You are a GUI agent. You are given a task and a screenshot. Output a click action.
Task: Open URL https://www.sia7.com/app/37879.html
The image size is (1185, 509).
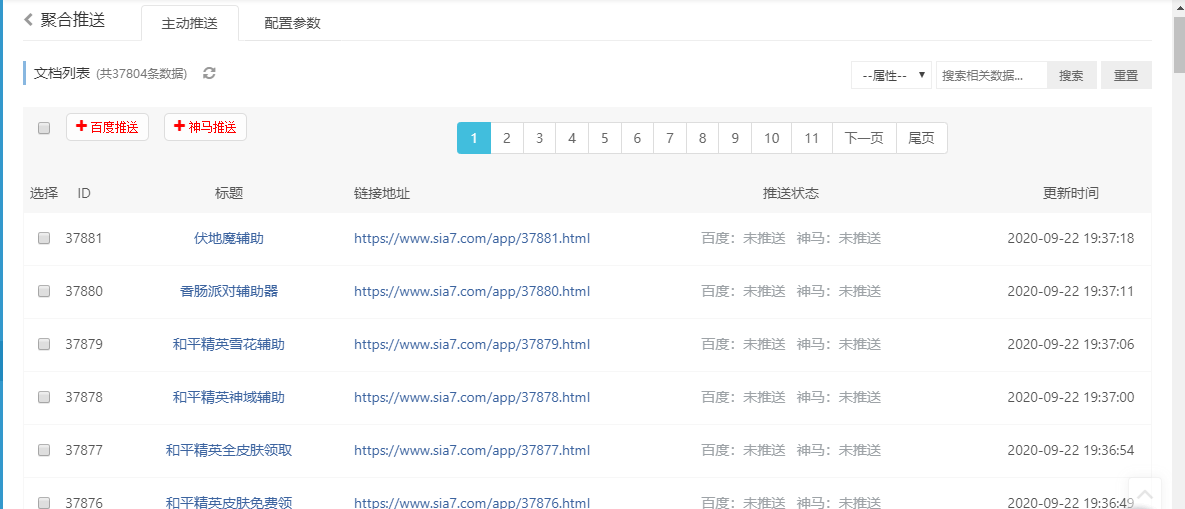(472, 344)
